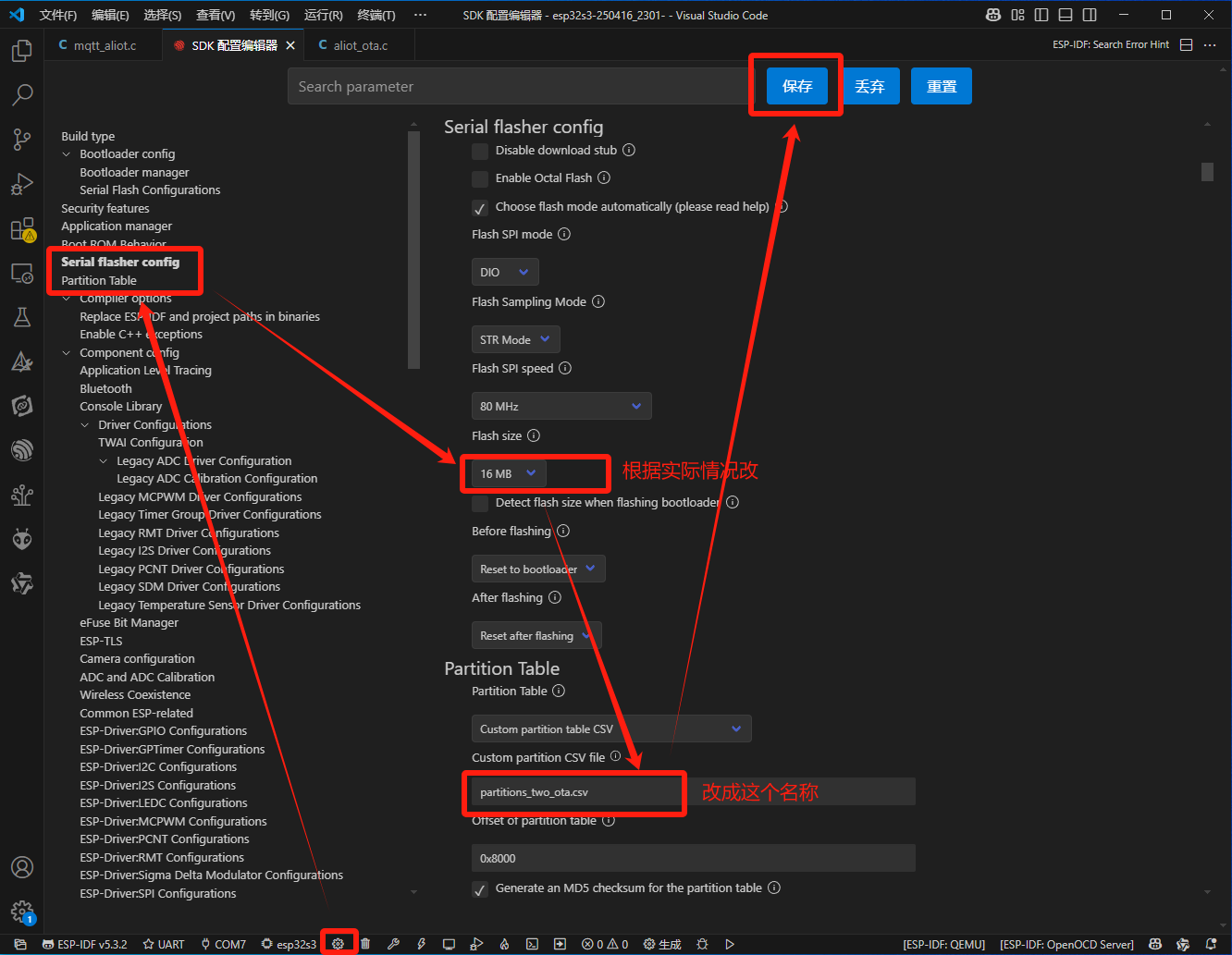Image resolution: width=1232 pixels, height=955 pixels.
Task: Split the editor layout icon in tab bar
Action: tap(1187, 44)
